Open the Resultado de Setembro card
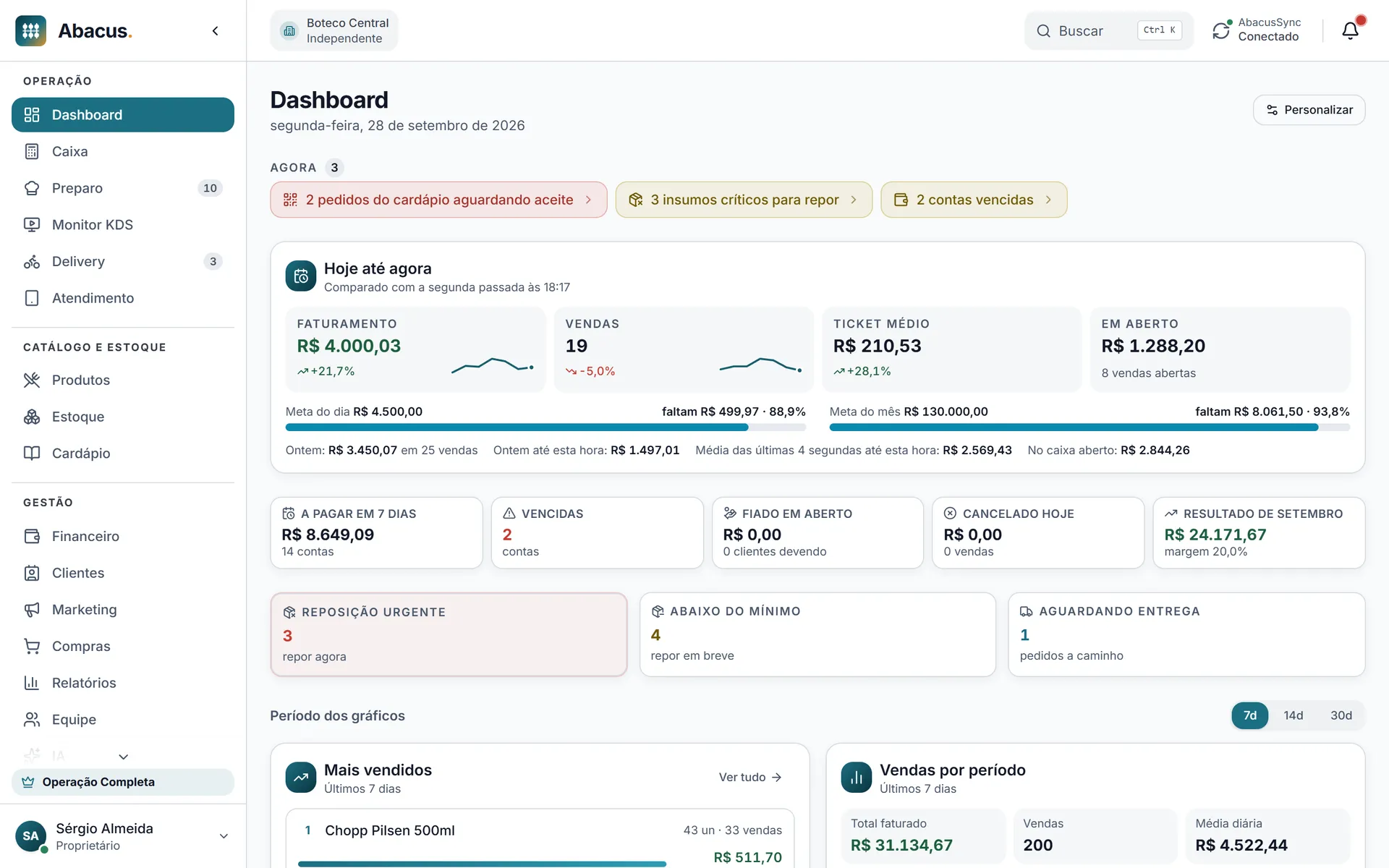This screenshot has width=1389, height=868. (1259, 532)
